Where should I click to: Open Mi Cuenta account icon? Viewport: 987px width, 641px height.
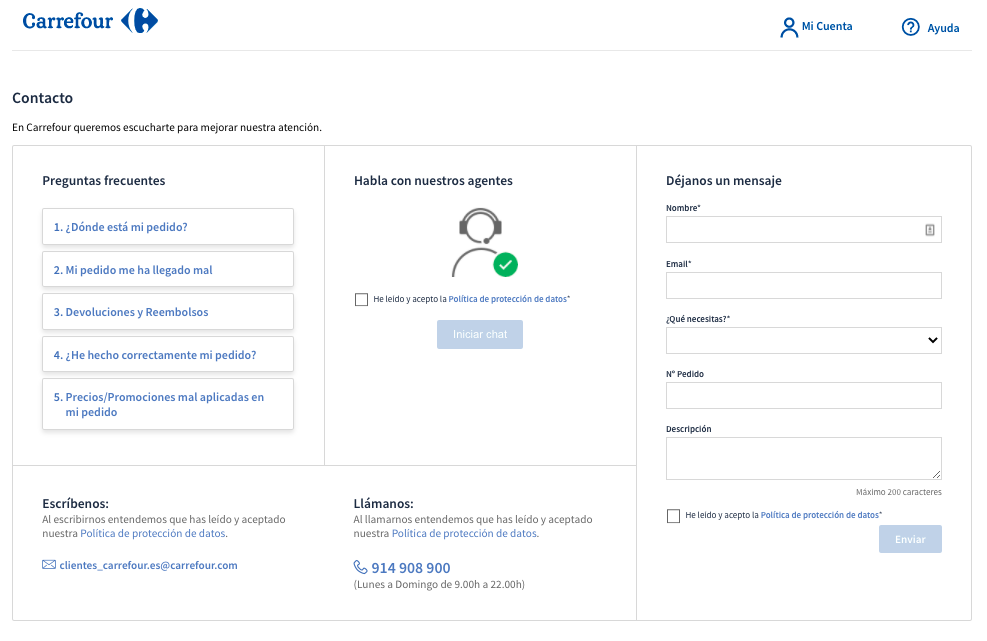[x=789, y=26]
